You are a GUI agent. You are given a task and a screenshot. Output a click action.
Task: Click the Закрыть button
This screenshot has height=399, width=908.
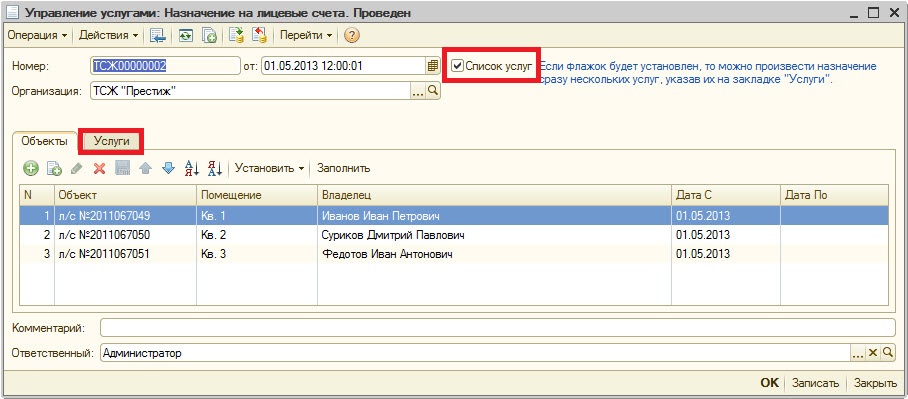point(876,383)
